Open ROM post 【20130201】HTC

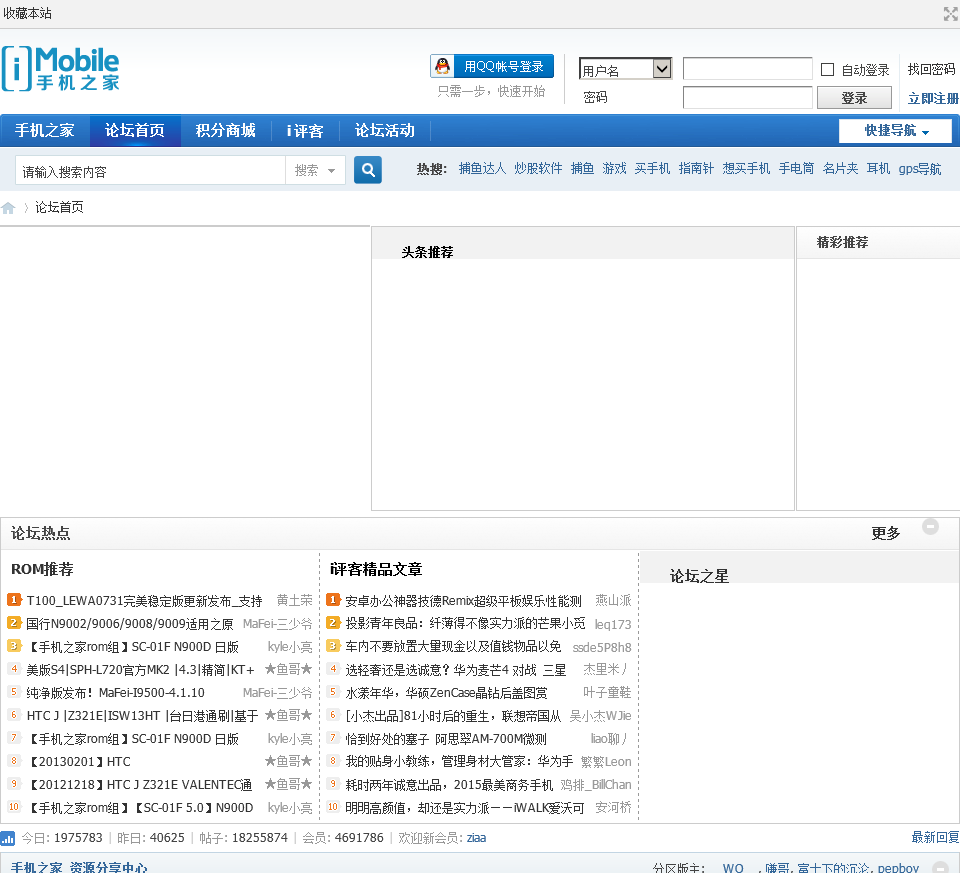(79, 762)
